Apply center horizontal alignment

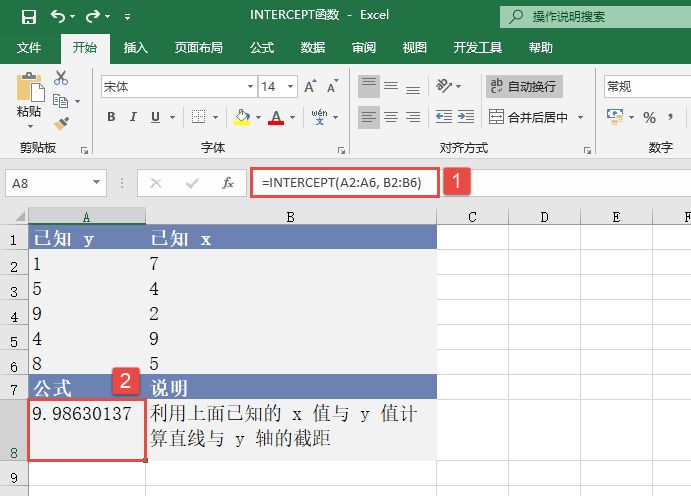pyautogui.click(x=392, y=117)
